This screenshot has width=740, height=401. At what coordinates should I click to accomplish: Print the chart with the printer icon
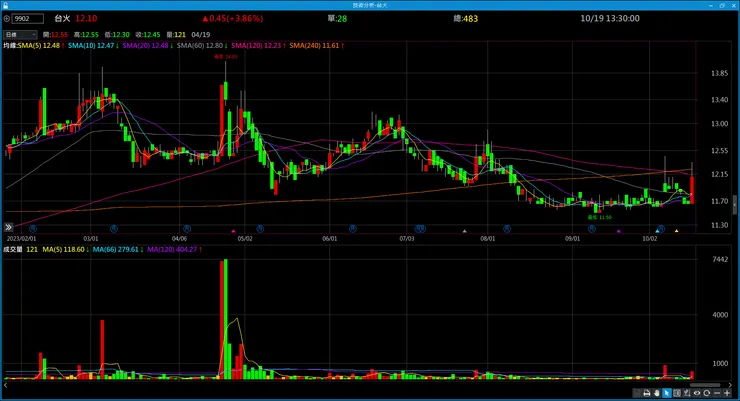(x=647, y=393)
